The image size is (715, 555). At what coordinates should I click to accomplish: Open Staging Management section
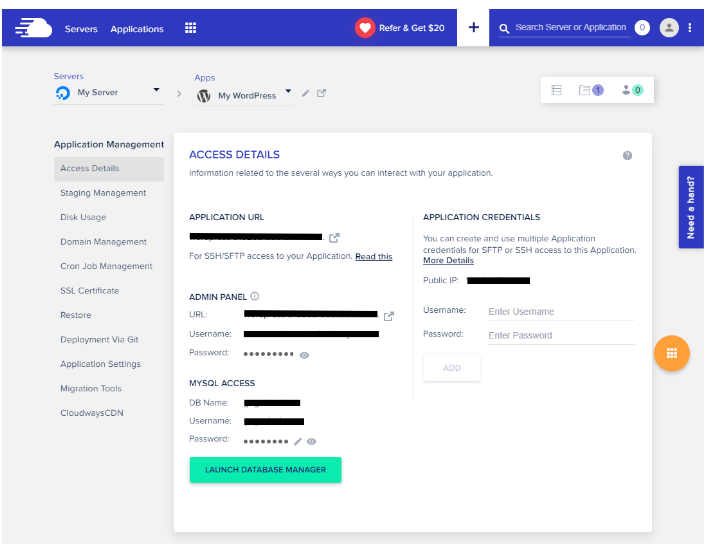click(103, 193)
